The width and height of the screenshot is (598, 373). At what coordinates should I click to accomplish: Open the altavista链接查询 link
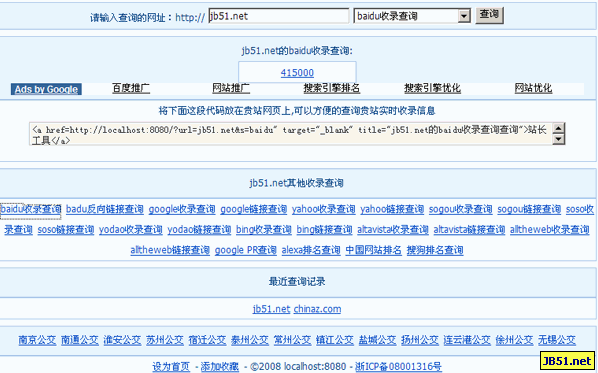pos(469,230)
